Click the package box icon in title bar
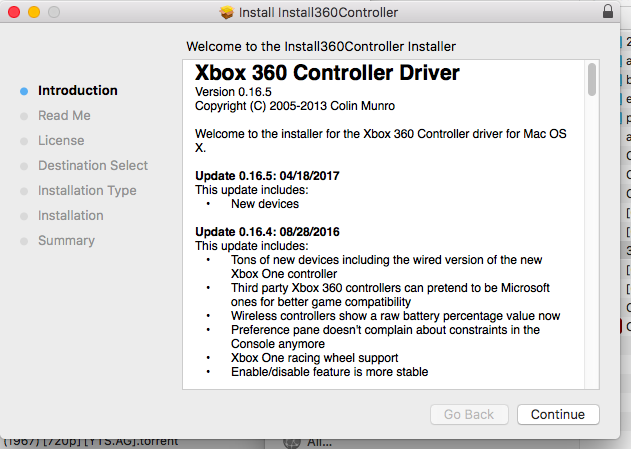The image size is (631, 449). (227, 12)
